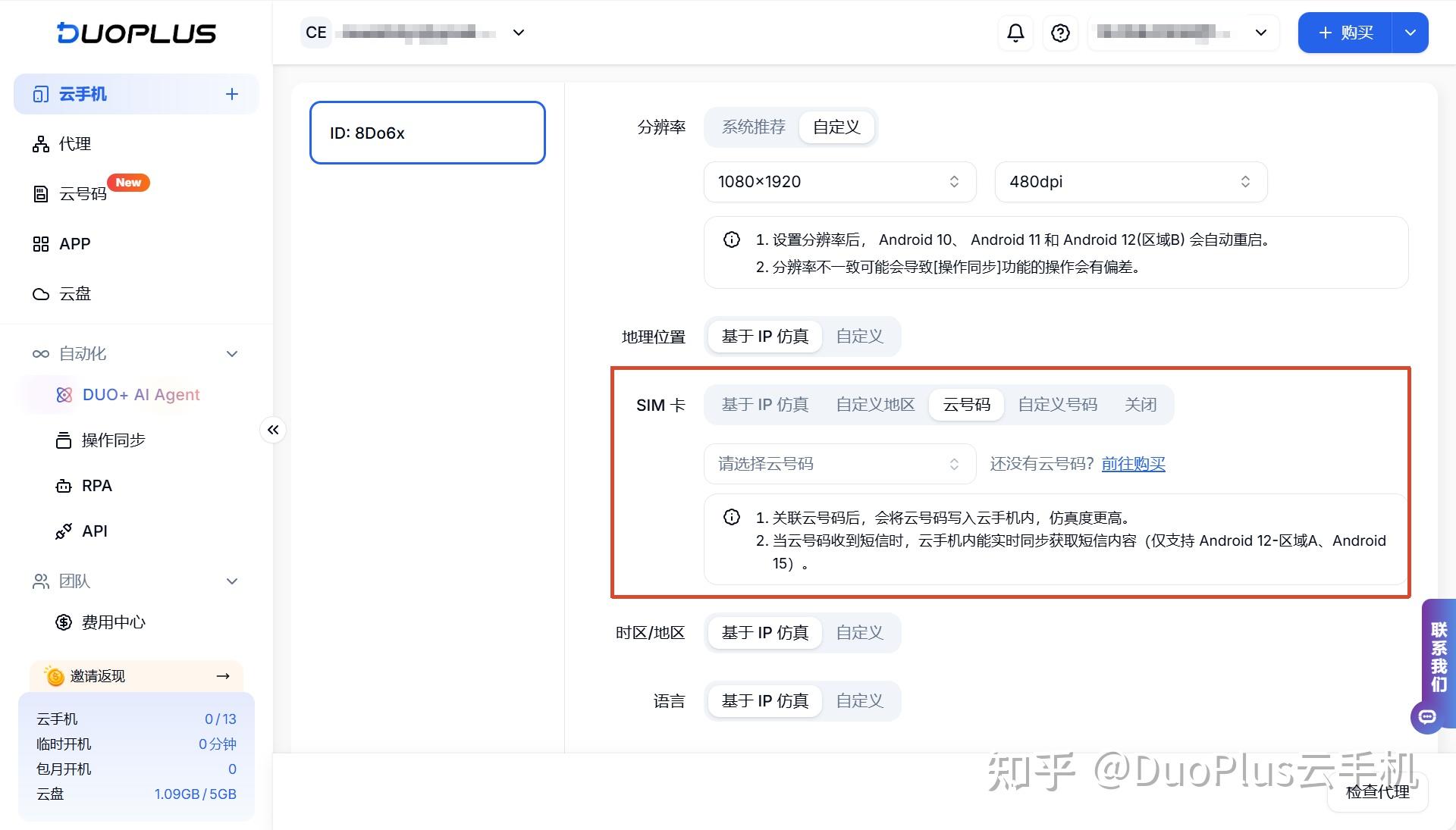This screenshot has height=830, width=1456.
Task: Click the 自动化 infinity icon
Action: (41, 354)
